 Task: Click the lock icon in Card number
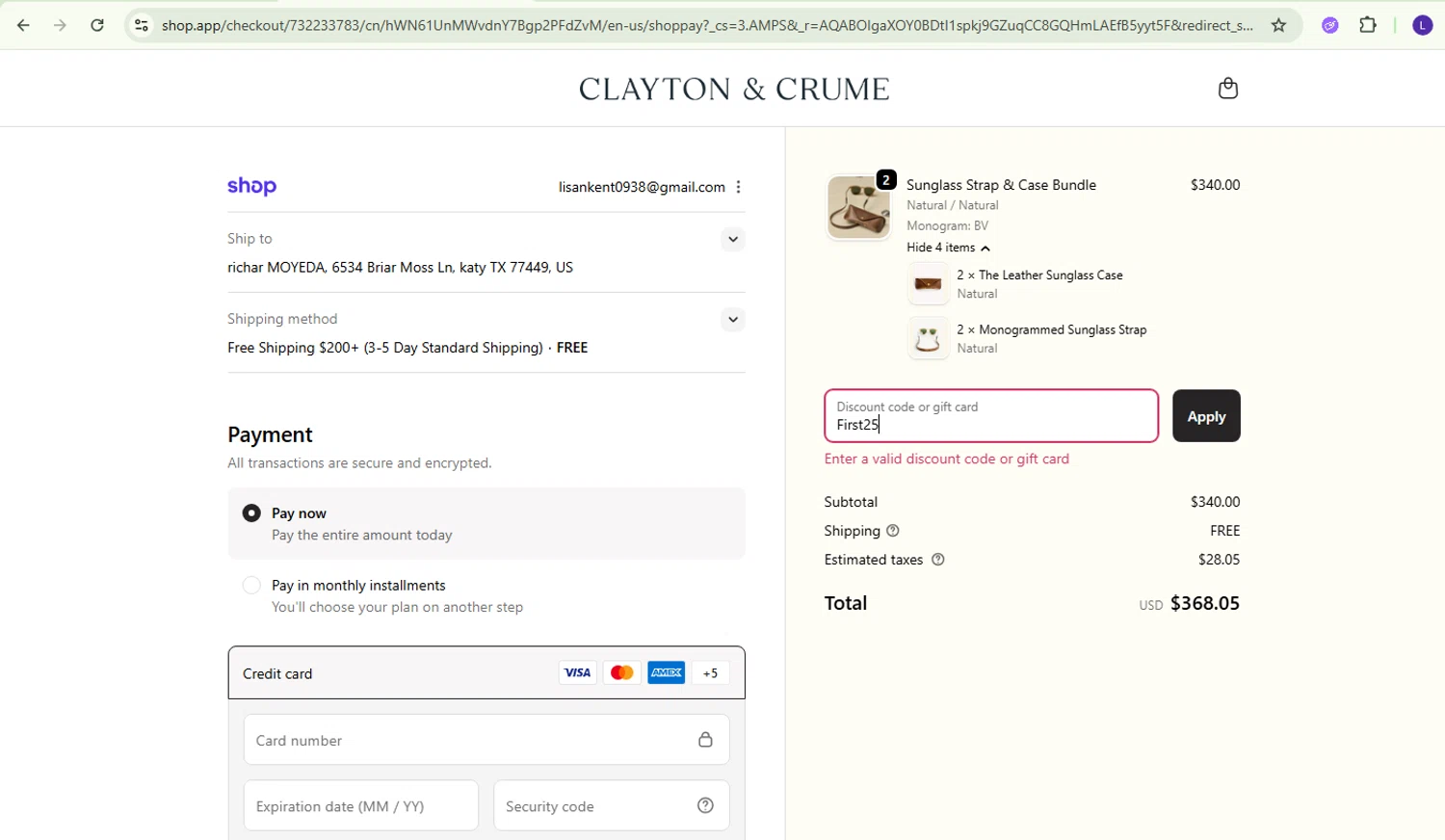(705, 740)
